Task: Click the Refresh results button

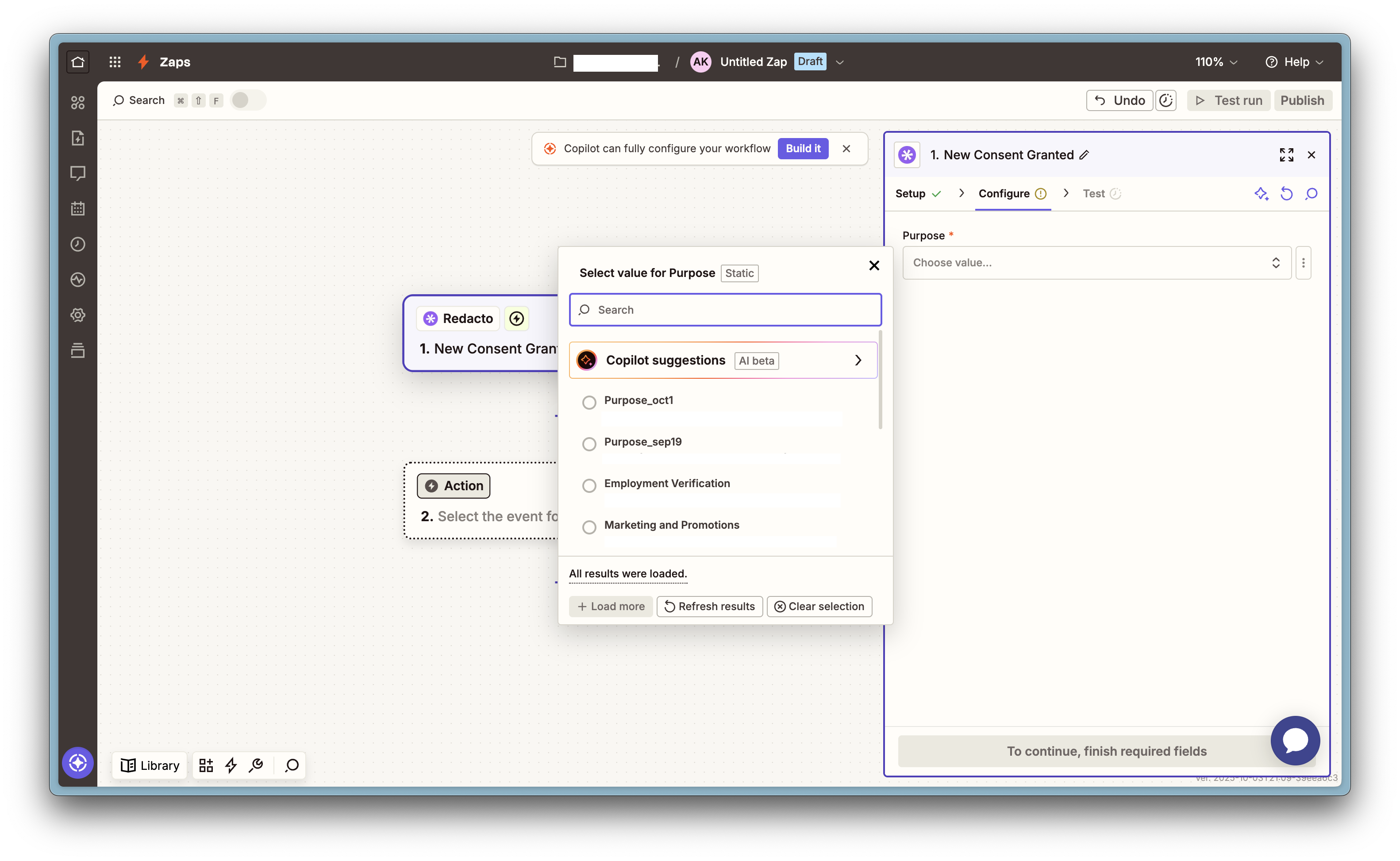Action: pos(709,607)
